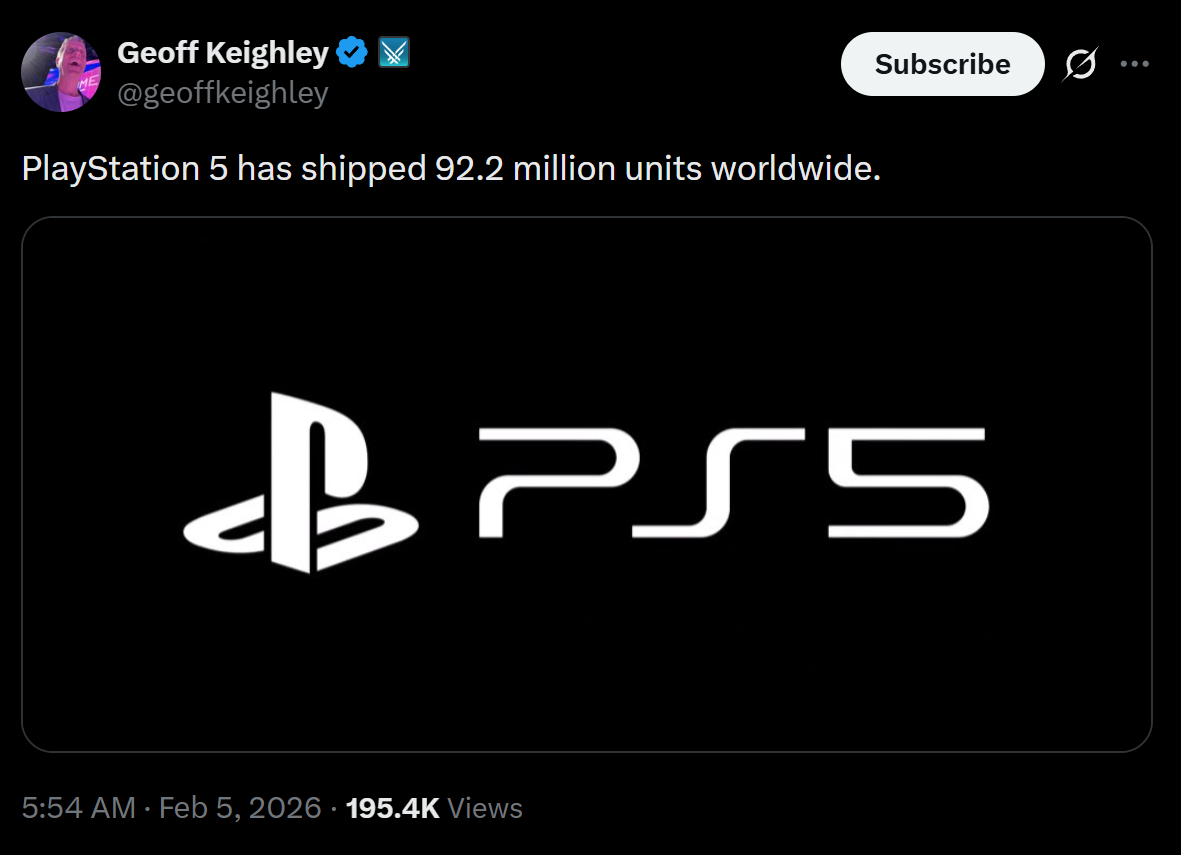Click the Feb 5, 2026 date
Screen dimensions: 1181x855
(240, 808)
